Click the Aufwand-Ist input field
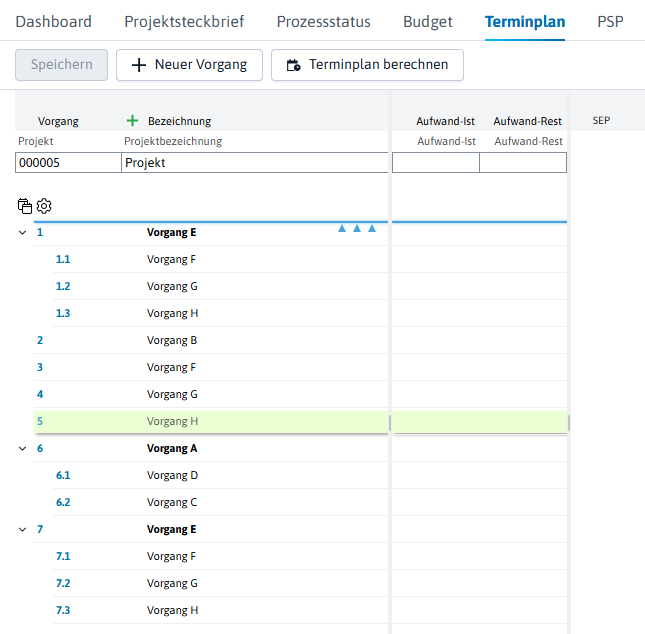The width and height of the screenshot is (645, 634). 436,163
